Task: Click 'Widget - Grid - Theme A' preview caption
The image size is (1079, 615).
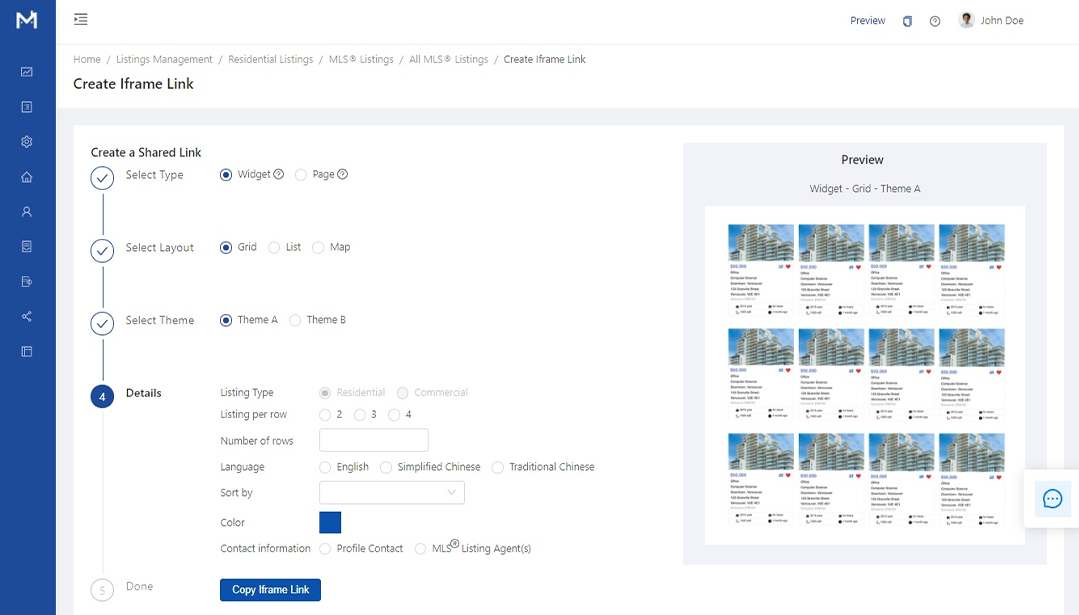Action: coord(864,188)
